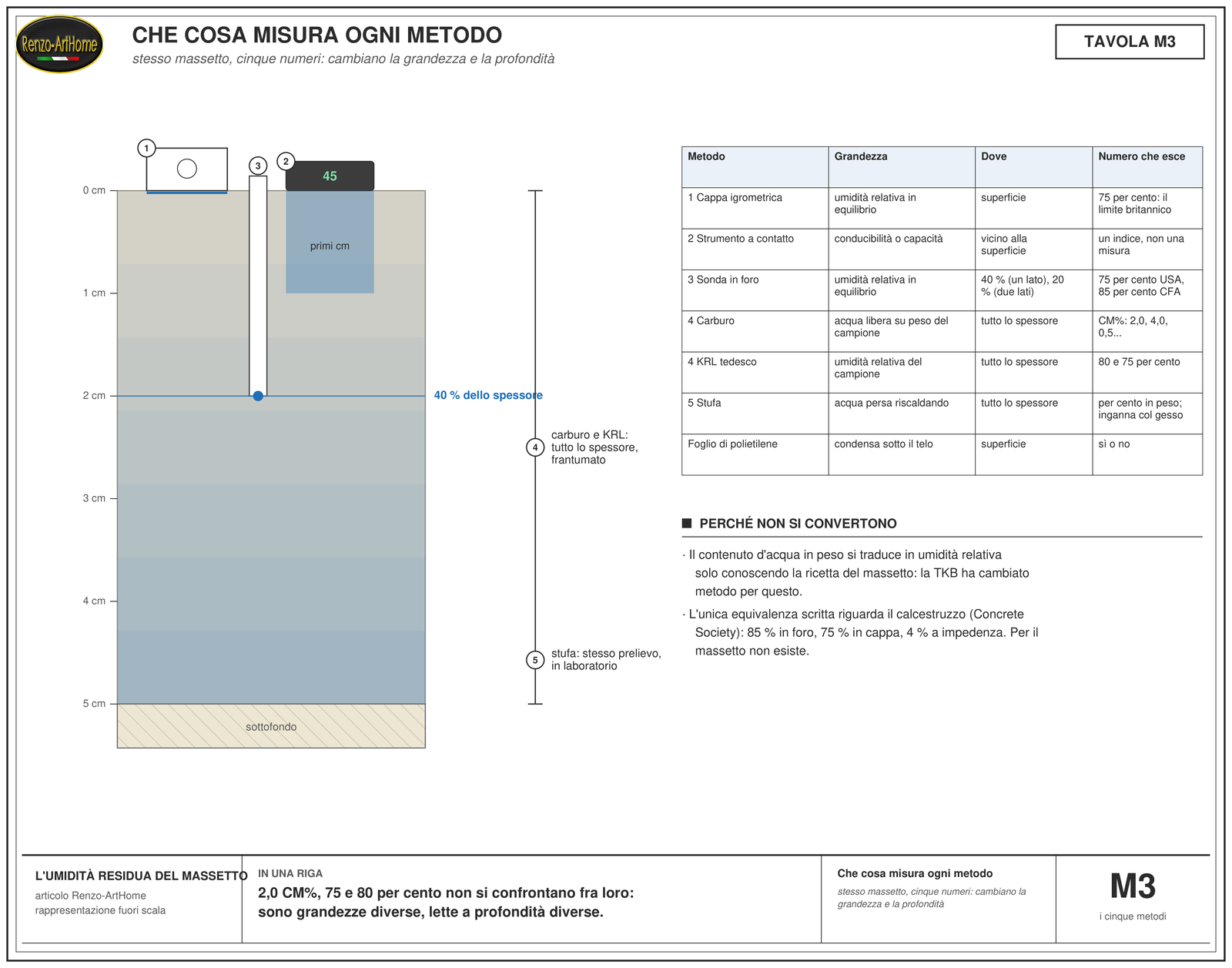The width and height of the screenshot is (1232, 968).
Task: Click the 'carburo e KRL' annotation
Action: (594, 447)
